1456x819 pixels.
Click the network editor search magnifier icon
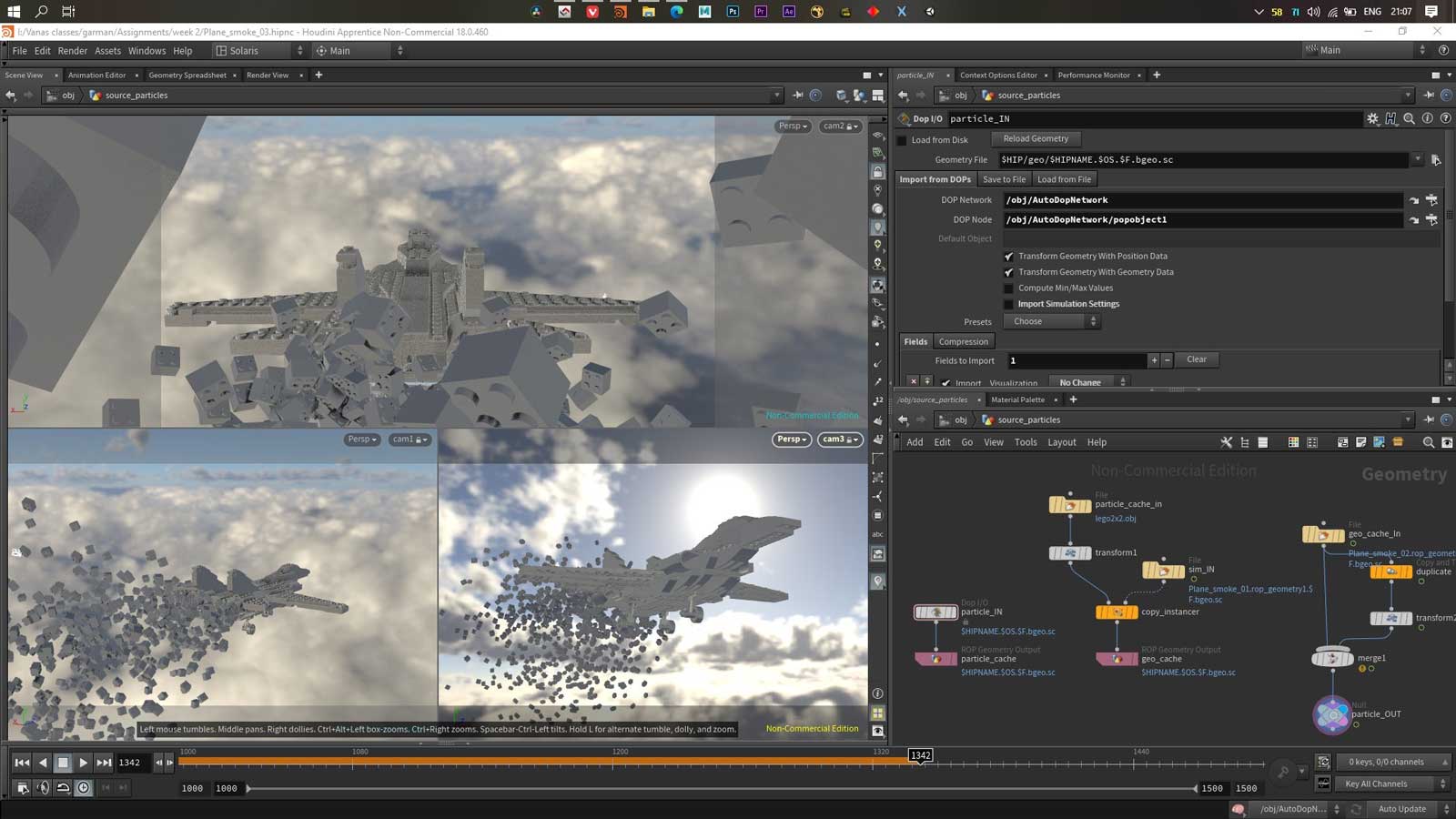tap(1428, 442)
